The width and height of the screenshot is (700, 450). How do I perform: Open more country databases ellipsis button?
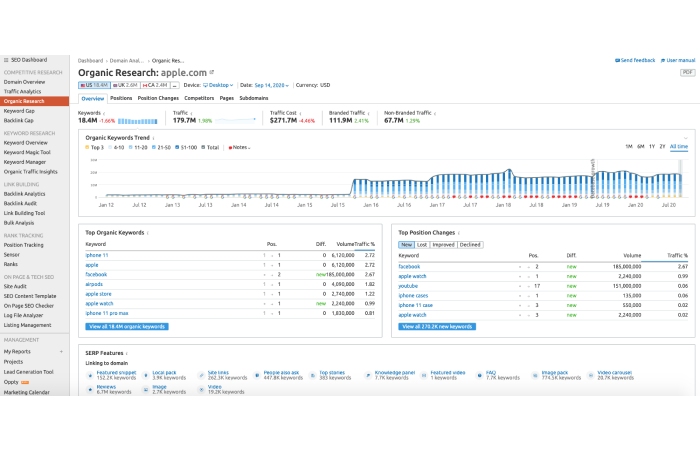[175, 85]
